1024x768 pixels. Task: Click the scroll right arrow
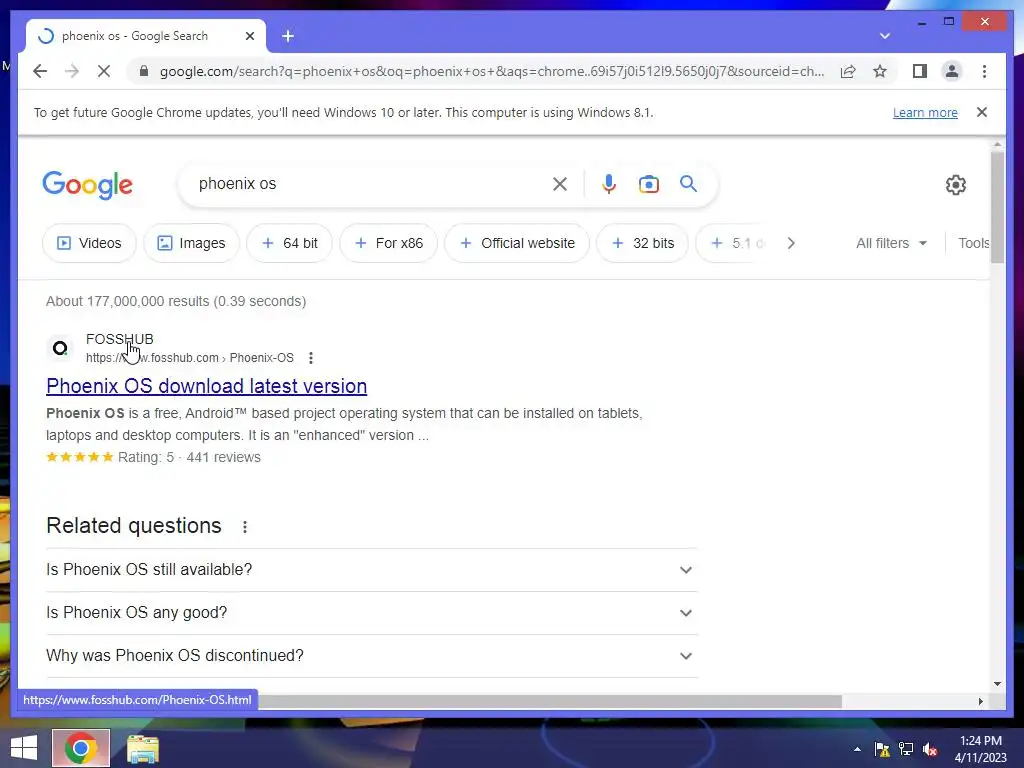980,701
